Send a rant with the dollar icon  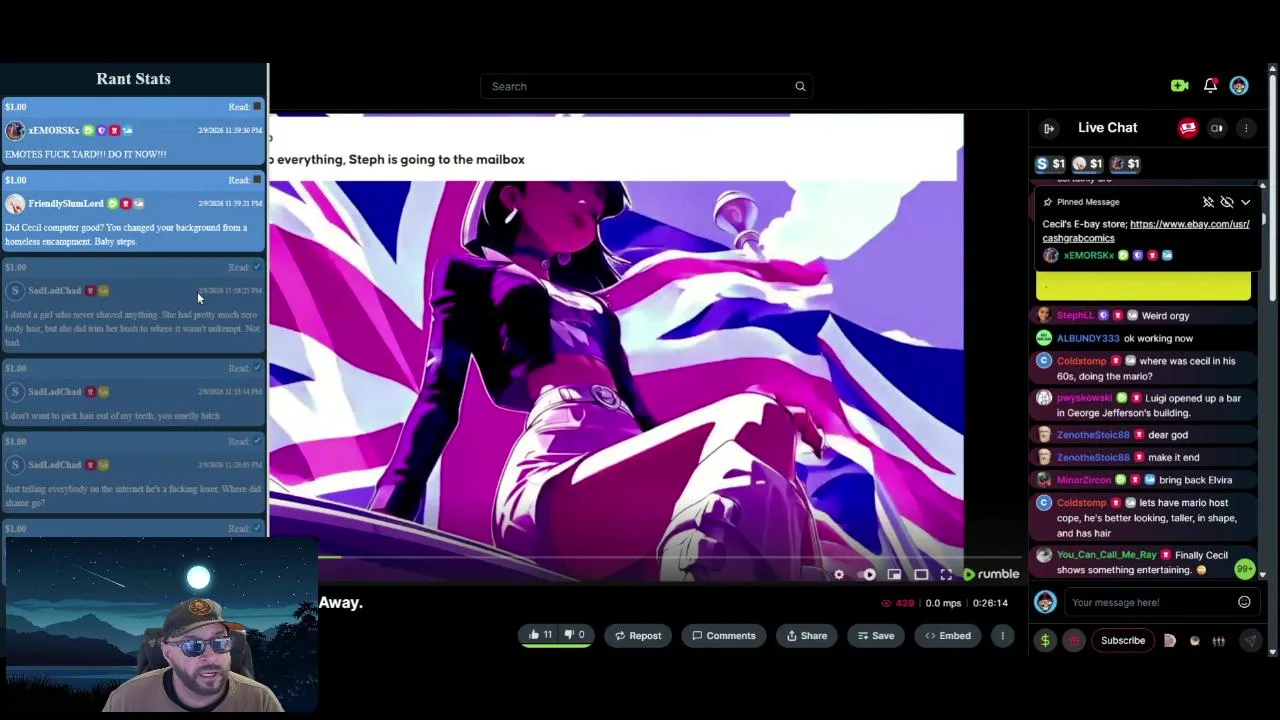click(x=1045, y=641)
